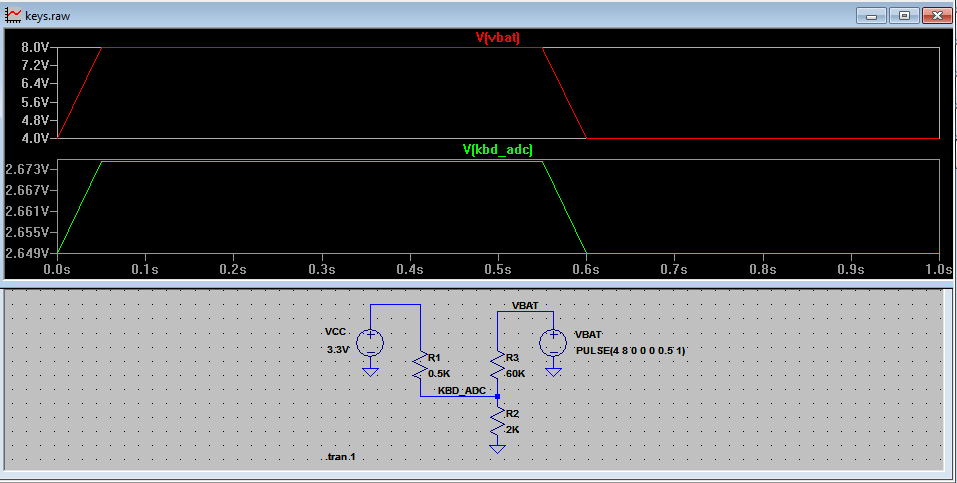
Task: Click the R3 resistor symbol
Action: tap(497, 364)
